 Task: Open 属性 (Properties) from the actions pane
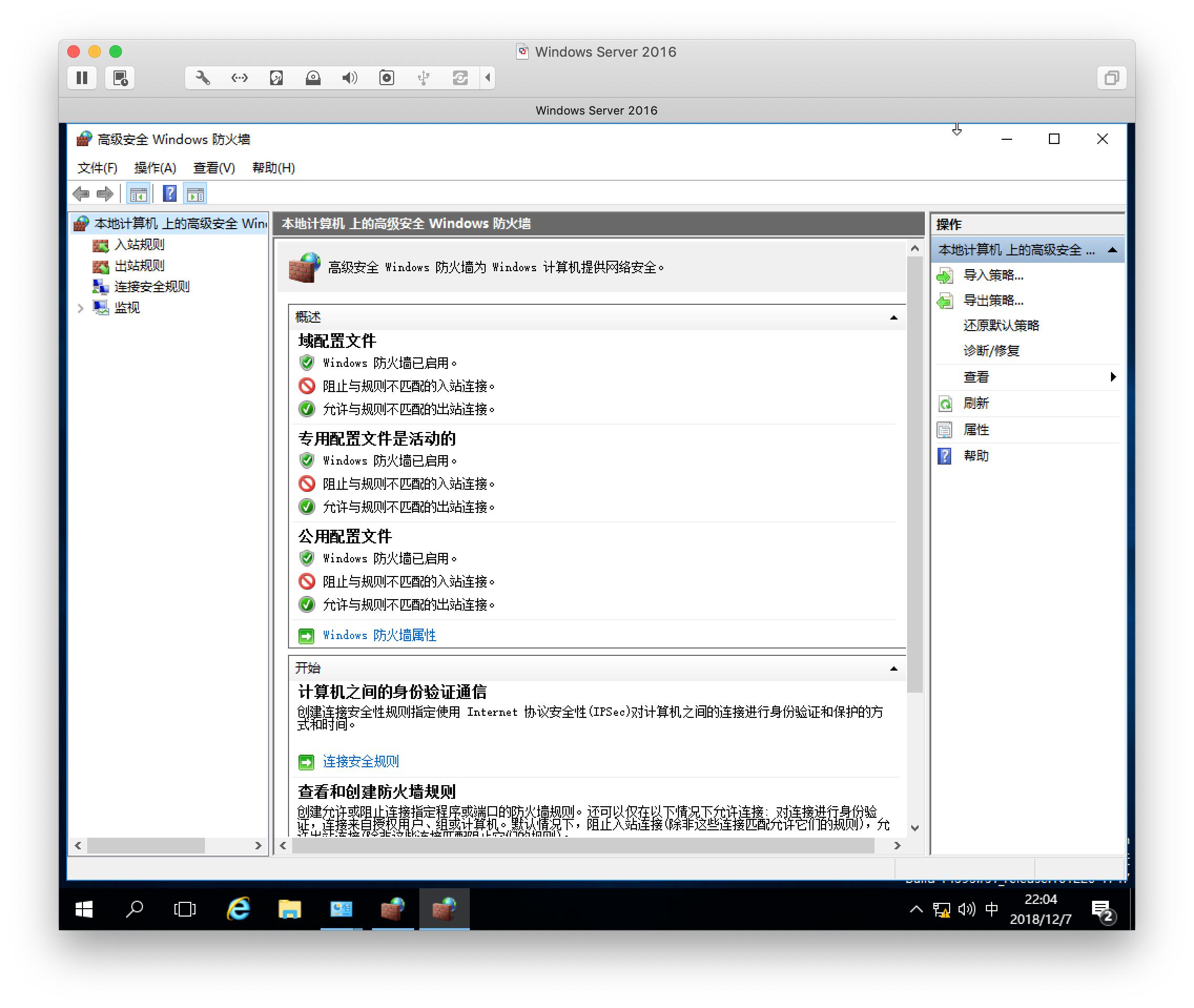click(945, 429)
